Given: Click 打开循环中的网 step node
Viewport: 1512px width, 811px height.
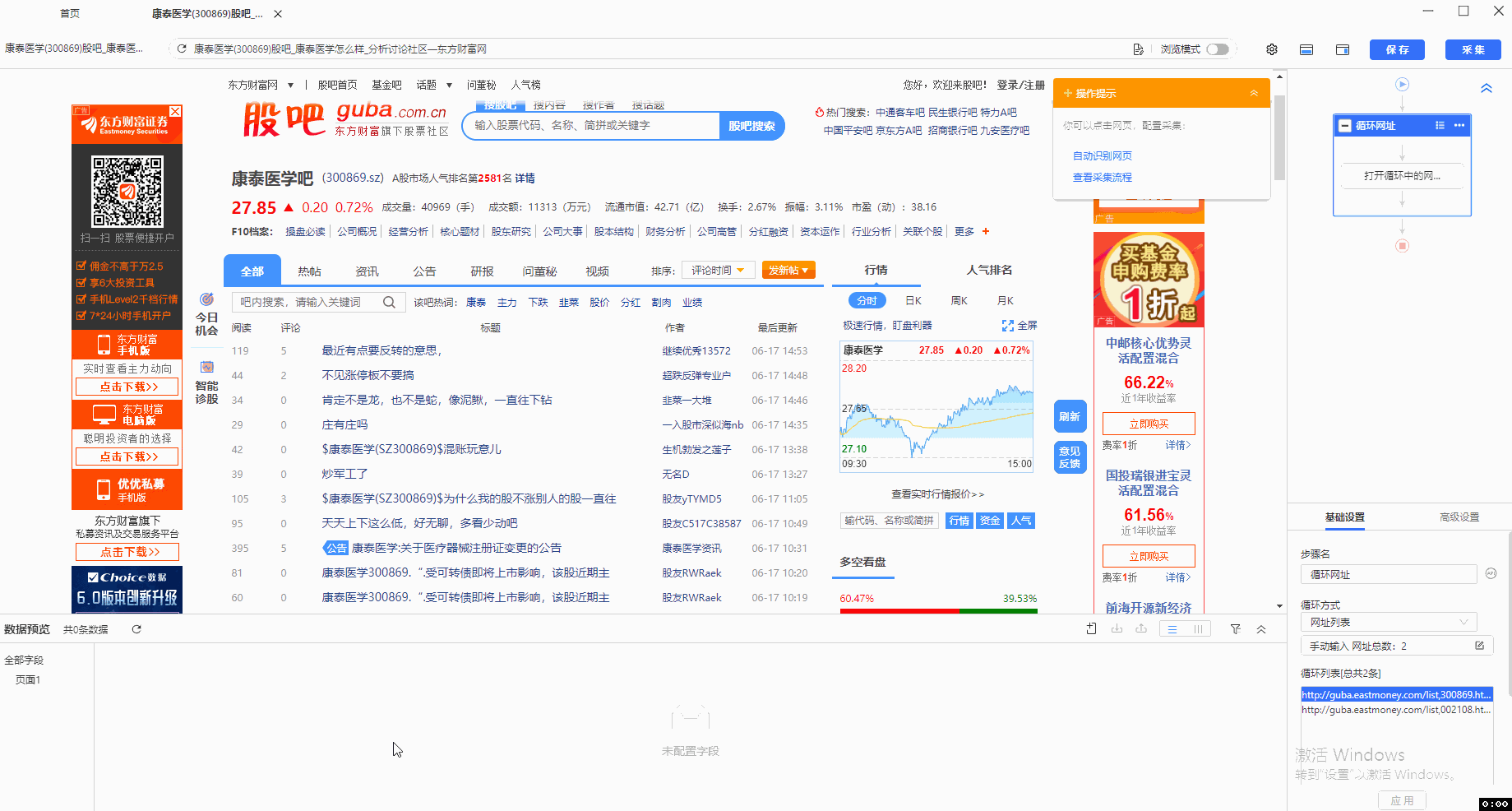Looking at the screenshot, I should pos(1402,176).
